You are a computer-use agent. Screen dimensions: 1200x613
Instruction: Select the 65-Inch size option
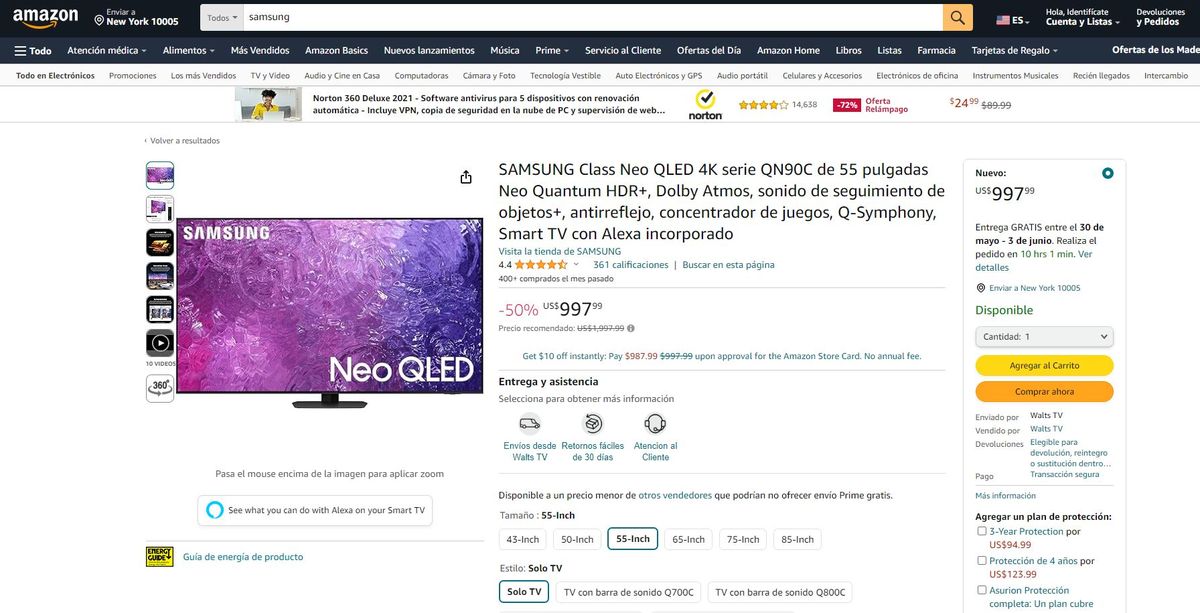[688, 539]
